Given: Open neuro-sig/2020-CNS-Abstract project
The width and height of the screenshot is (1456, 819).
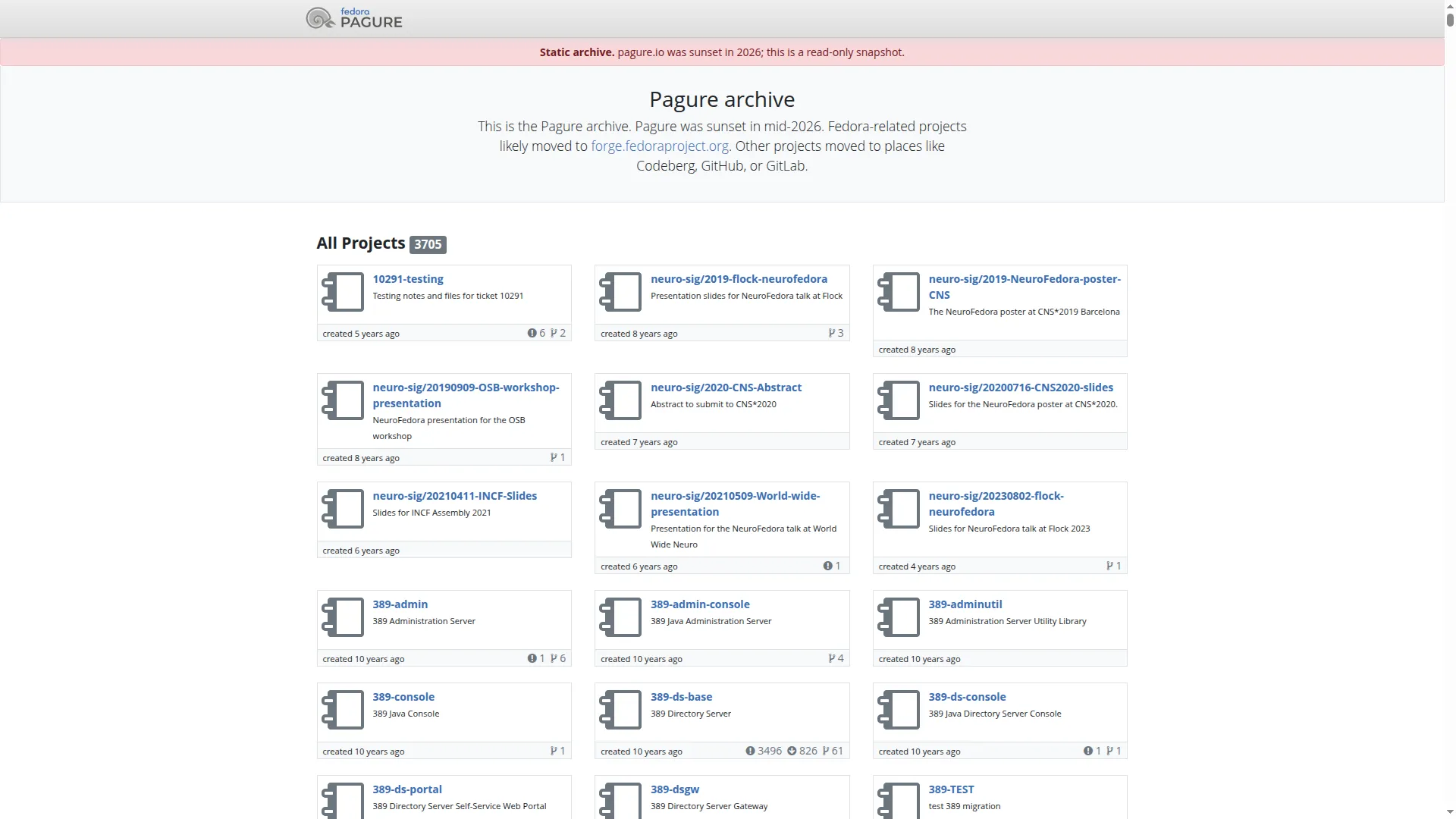Looking at the screenshot, I should (726, 388).
